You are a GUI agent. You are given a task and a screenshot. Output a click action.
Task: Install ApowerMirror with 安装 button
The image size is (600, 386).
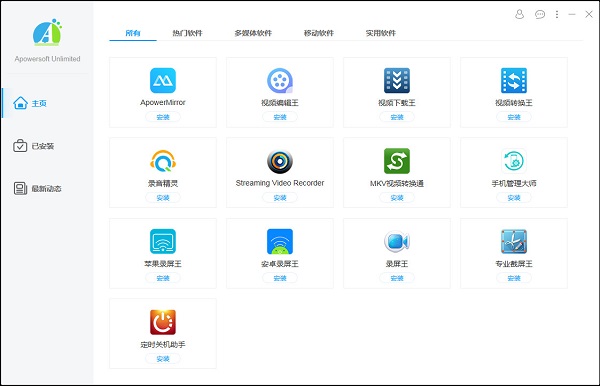click(x=163, y=117)
